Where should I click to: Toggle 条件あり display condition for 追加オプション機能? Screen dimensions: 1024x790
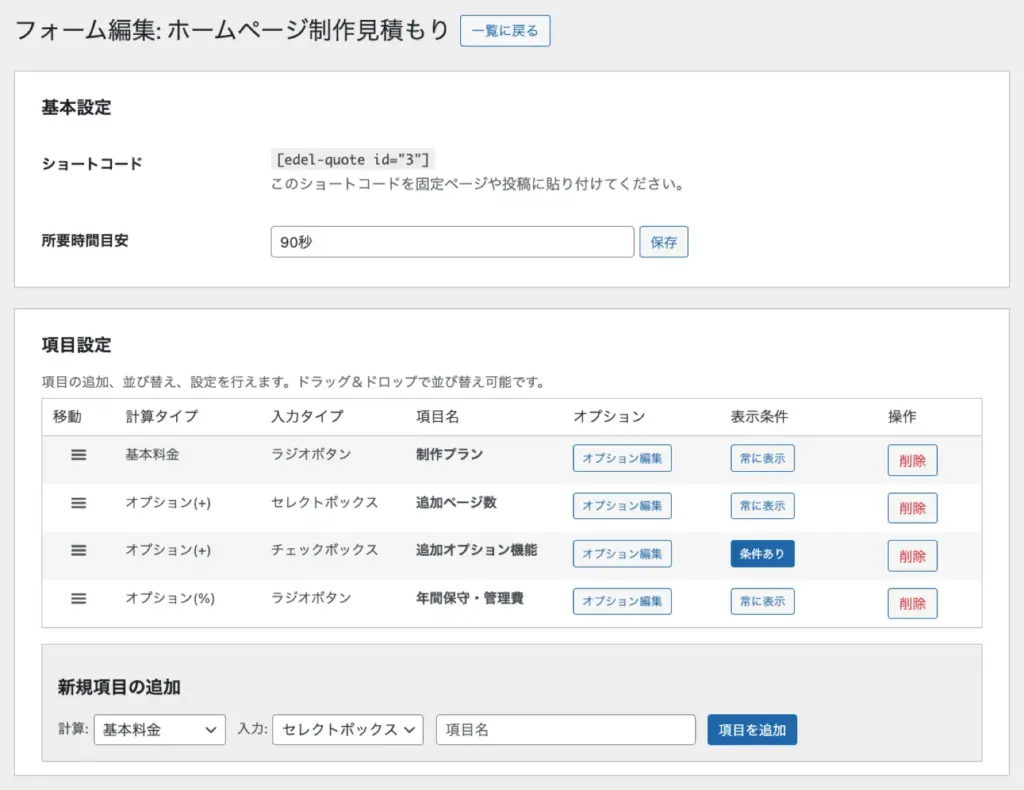(762, 554)
